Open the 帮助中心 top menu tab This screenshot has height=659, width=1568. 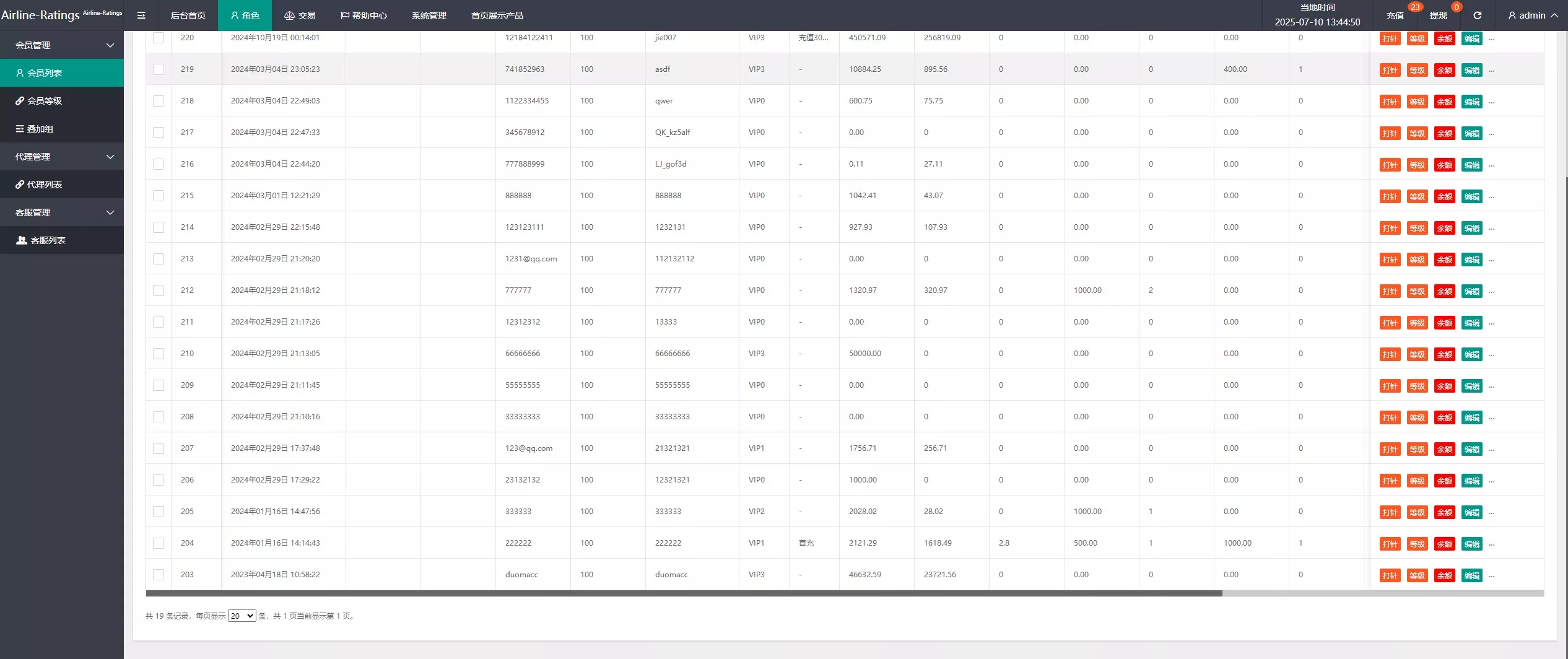364,15
